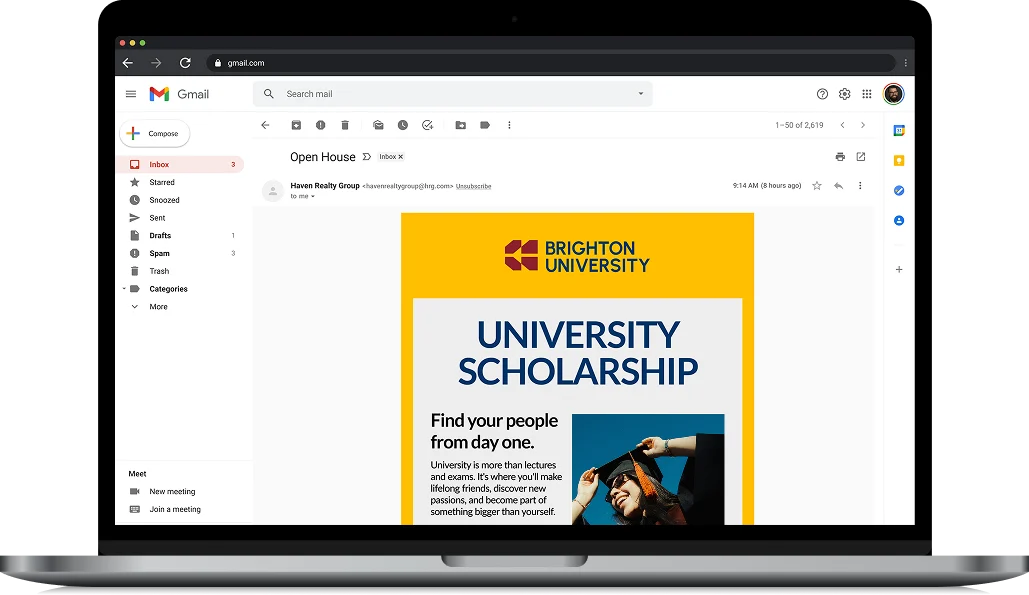The height and width of the screenshot is (595, 1029).
Task: Open Google Tasks side panel
Action: tap(899, 190)
